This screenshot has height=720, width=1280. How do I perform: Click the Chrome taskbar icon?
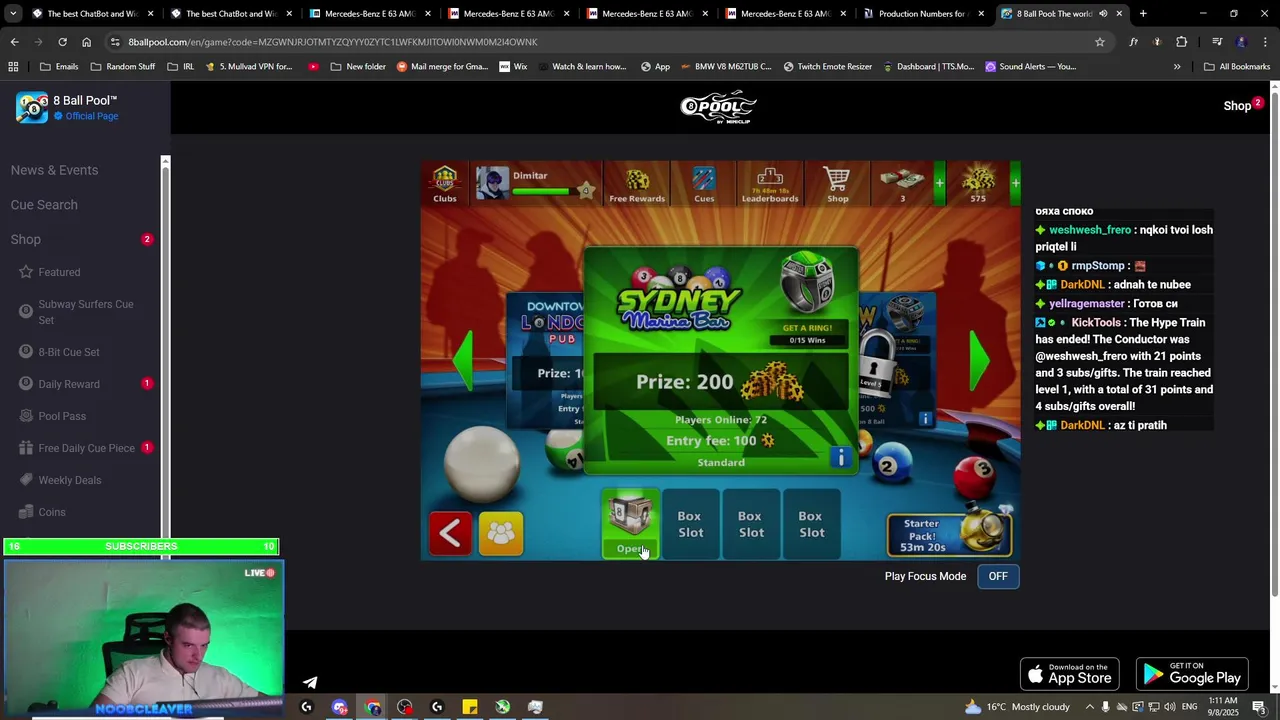click(x=373, y=708)
